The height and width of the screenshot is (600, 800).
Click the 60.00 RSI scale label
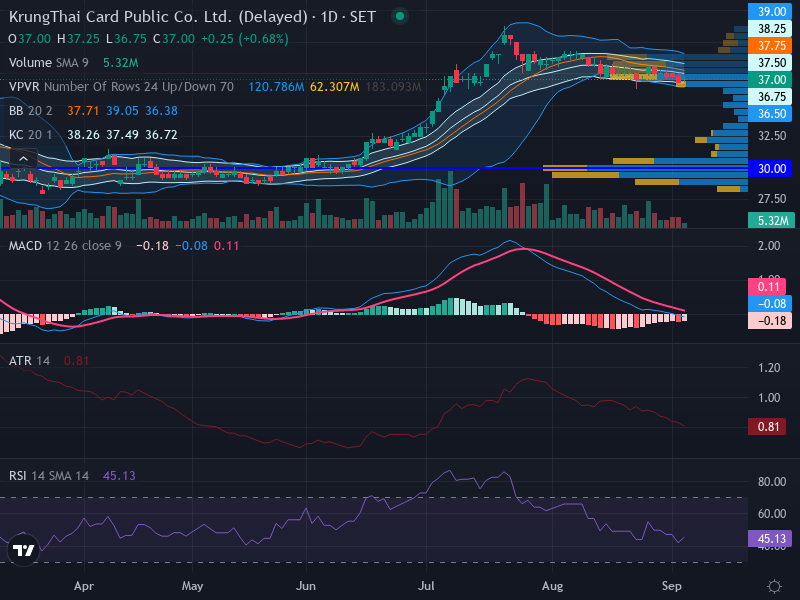(772, 514)
